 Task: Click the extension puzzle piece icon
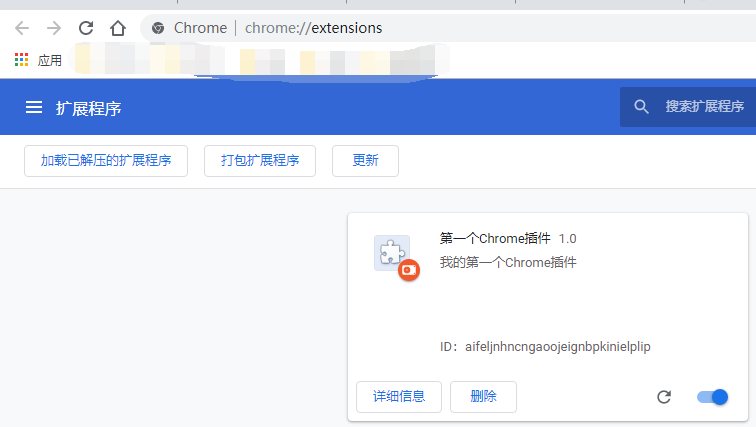point(392,253)
